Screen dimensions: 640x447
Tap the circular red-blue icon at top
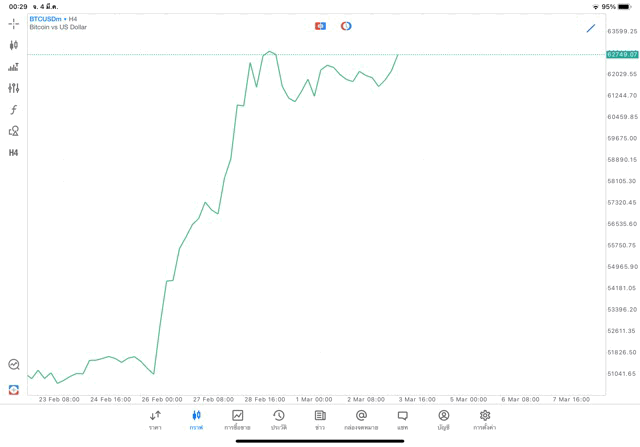[346, 26]
